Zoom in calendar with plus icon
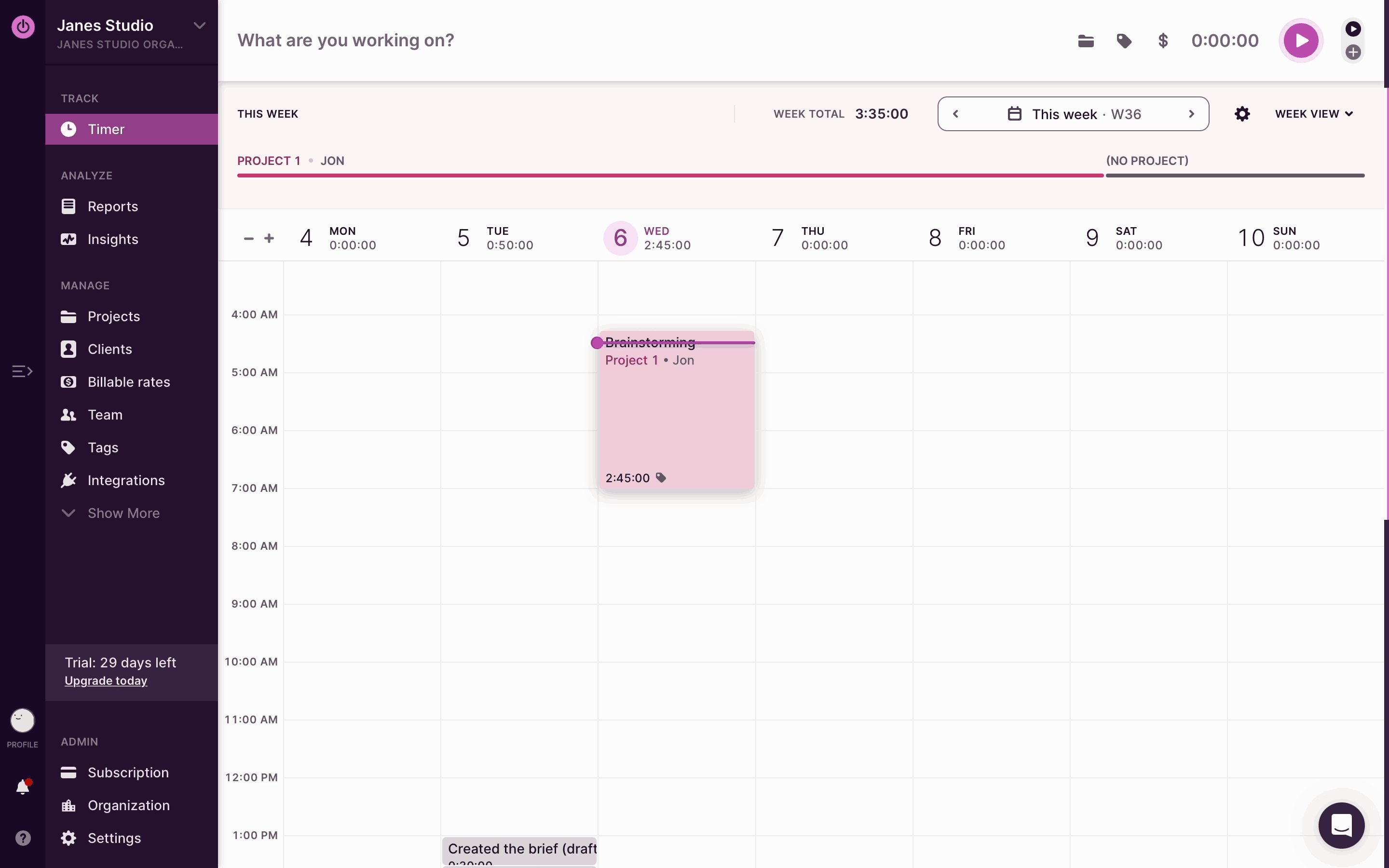 269,238
